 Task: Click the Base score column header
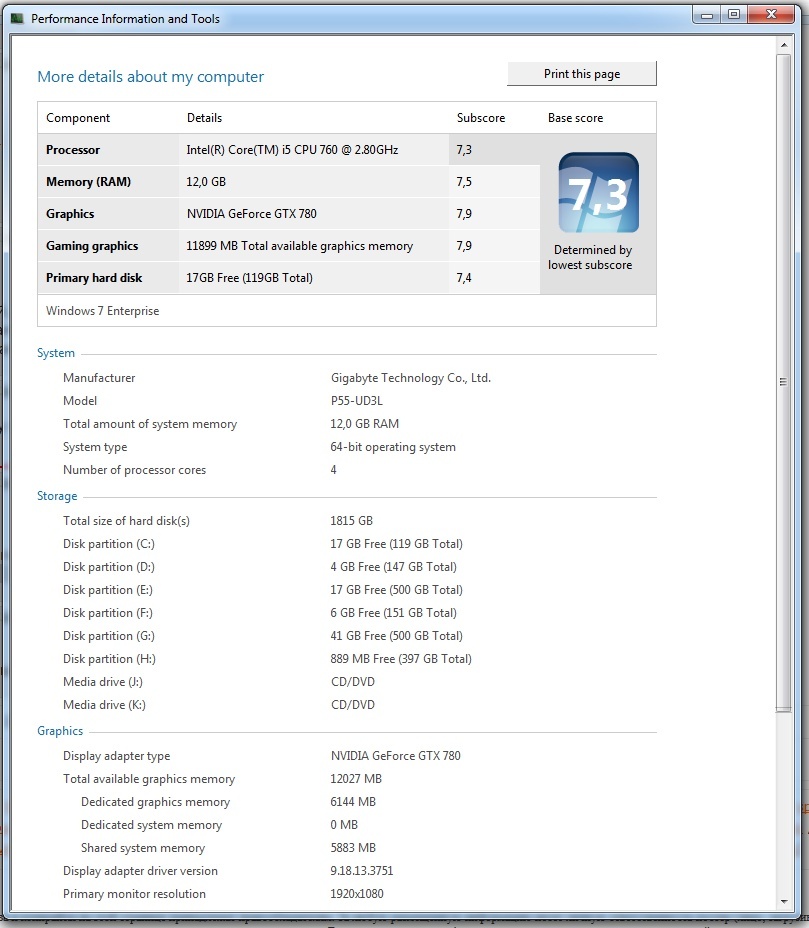click(x=575, y=118)
